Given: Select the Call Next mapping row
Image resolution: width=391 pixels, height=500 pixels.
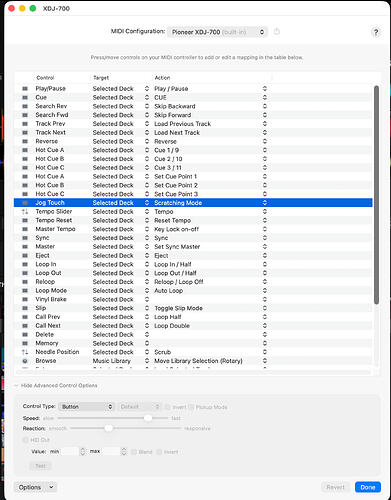Looking at the screenshot, I should pyautogui.click(x=193, y=326).
